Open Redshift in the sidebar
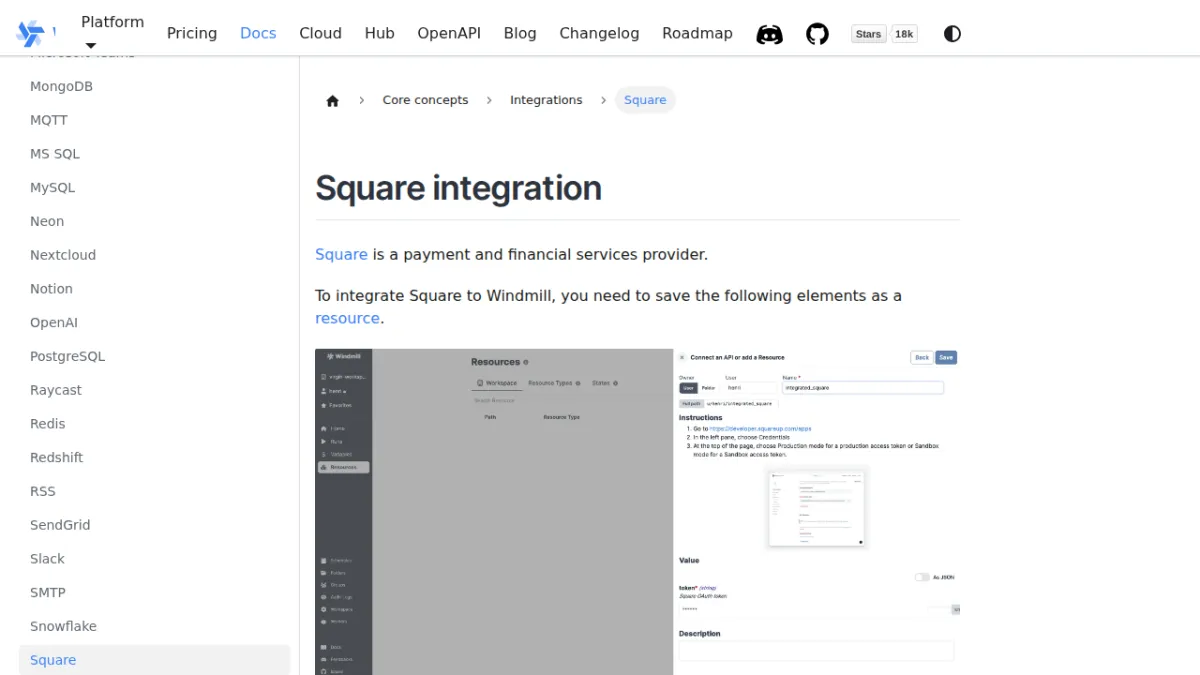Image resolution: width=1200 pixels, height=675 pixels. pyautogui.click(x=155, y=457)
